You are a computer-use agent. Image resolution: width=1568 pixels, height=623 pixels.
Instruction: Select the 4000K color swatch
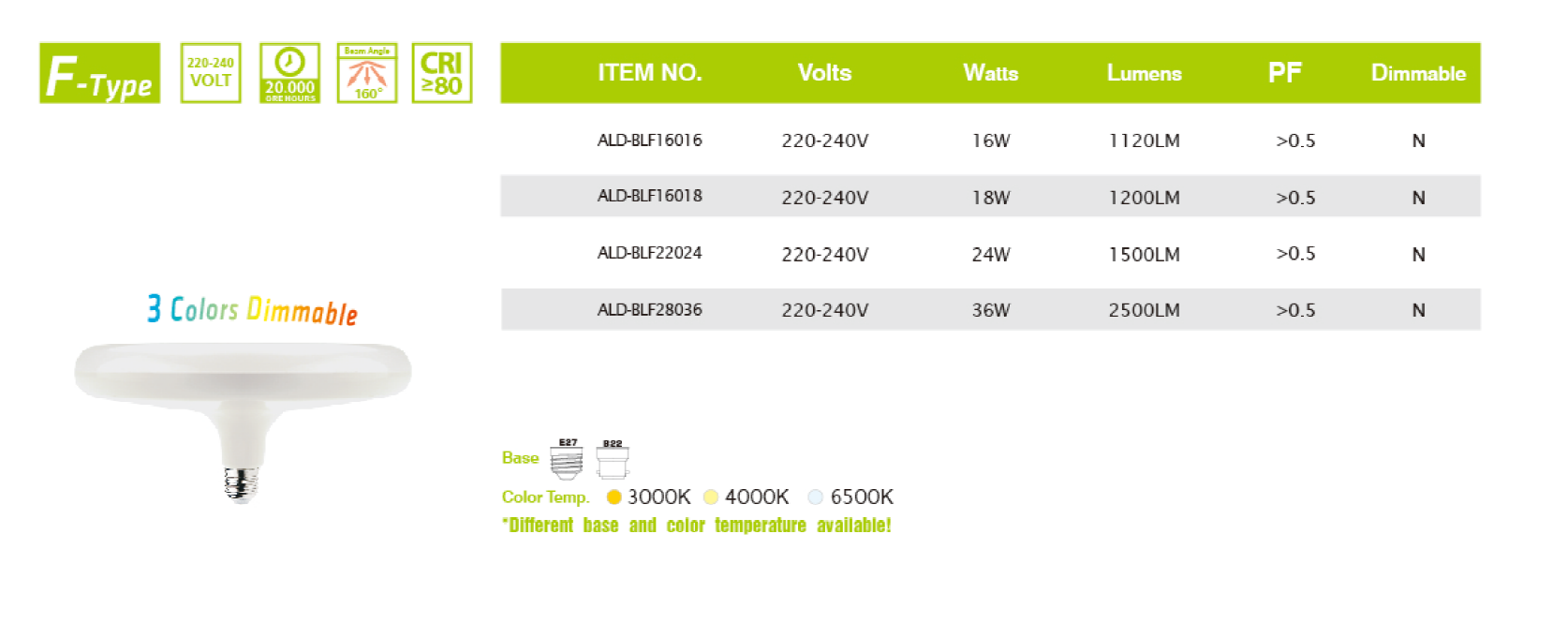(x=711, y=497)
